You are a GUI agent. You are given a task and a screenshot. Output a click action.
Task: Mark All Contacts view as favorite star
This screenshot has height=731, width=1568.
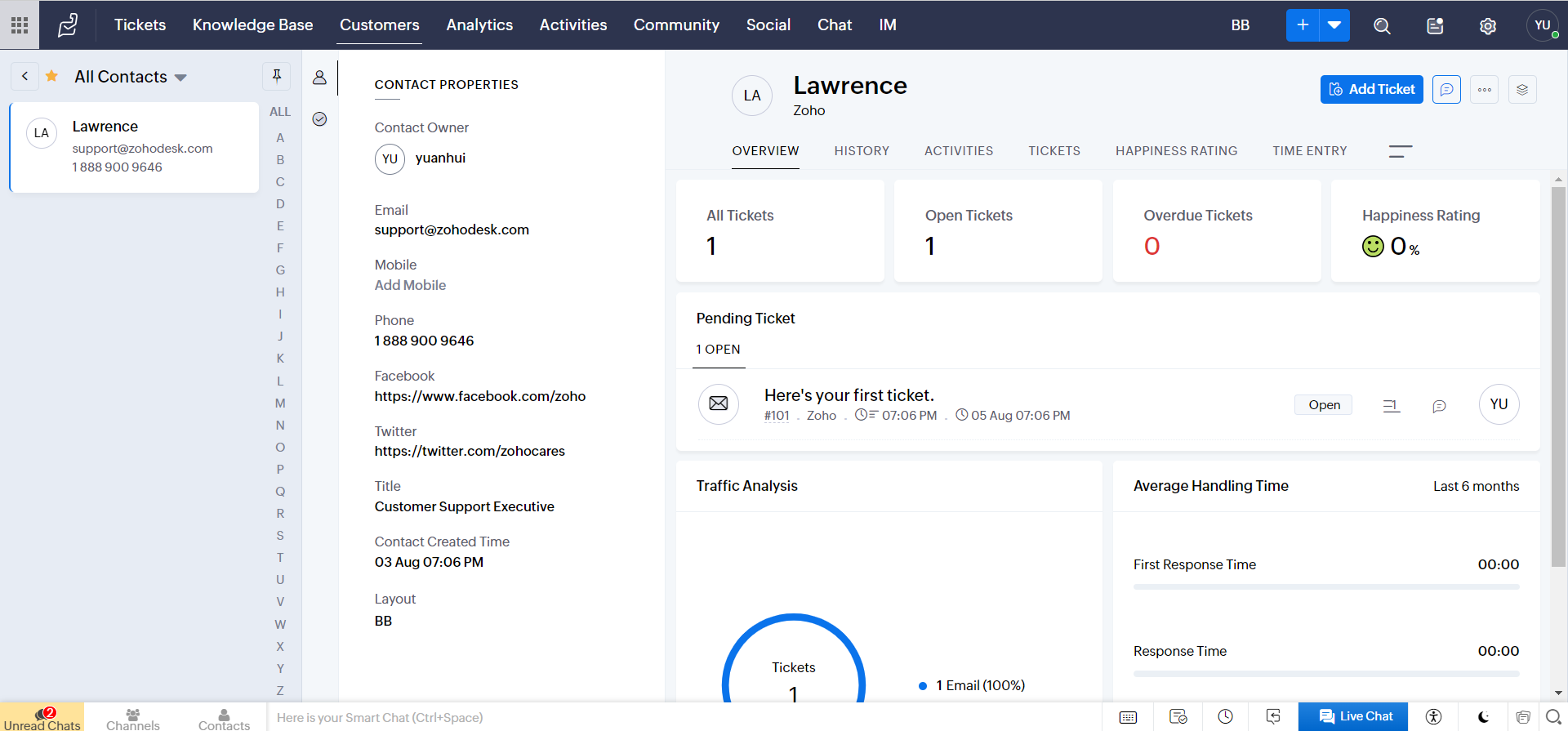[x=51, y=76]
